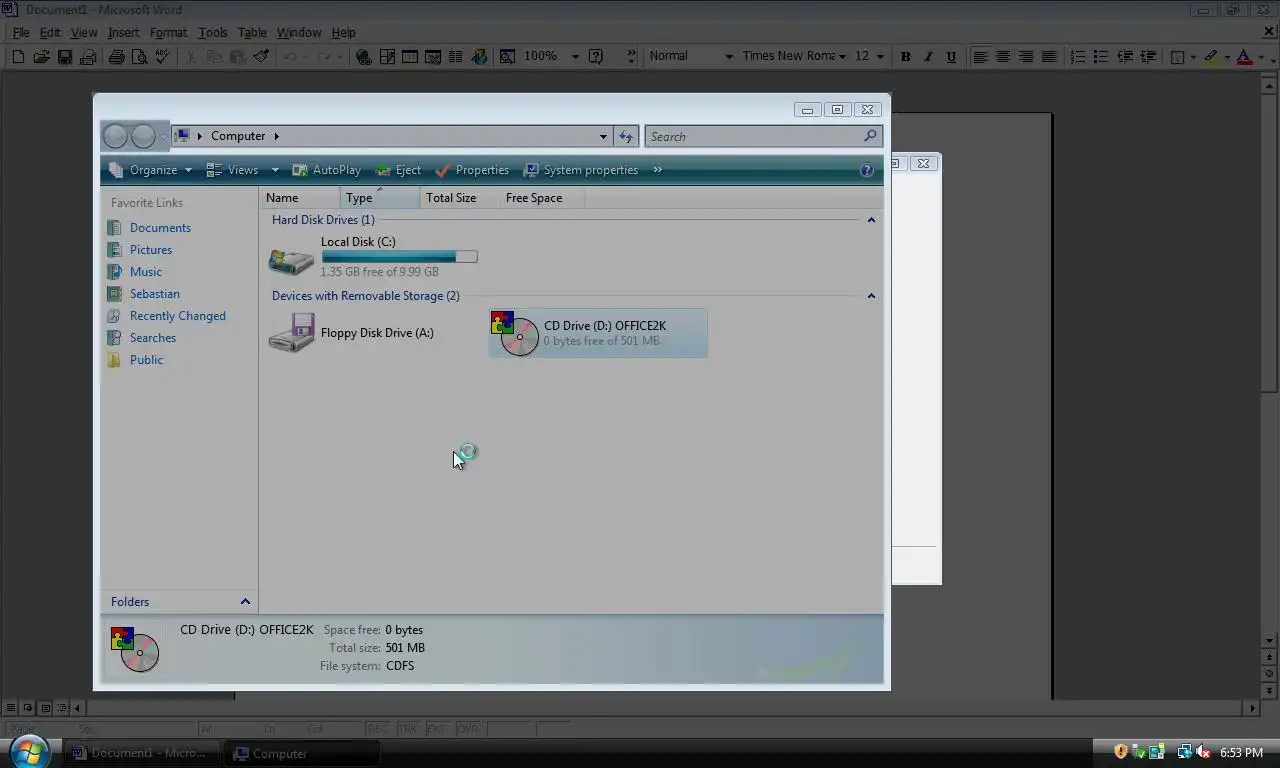Toggle the OVR overtype indicator in status bar
Screen dimensions: 1280x768
pos(468,729)
